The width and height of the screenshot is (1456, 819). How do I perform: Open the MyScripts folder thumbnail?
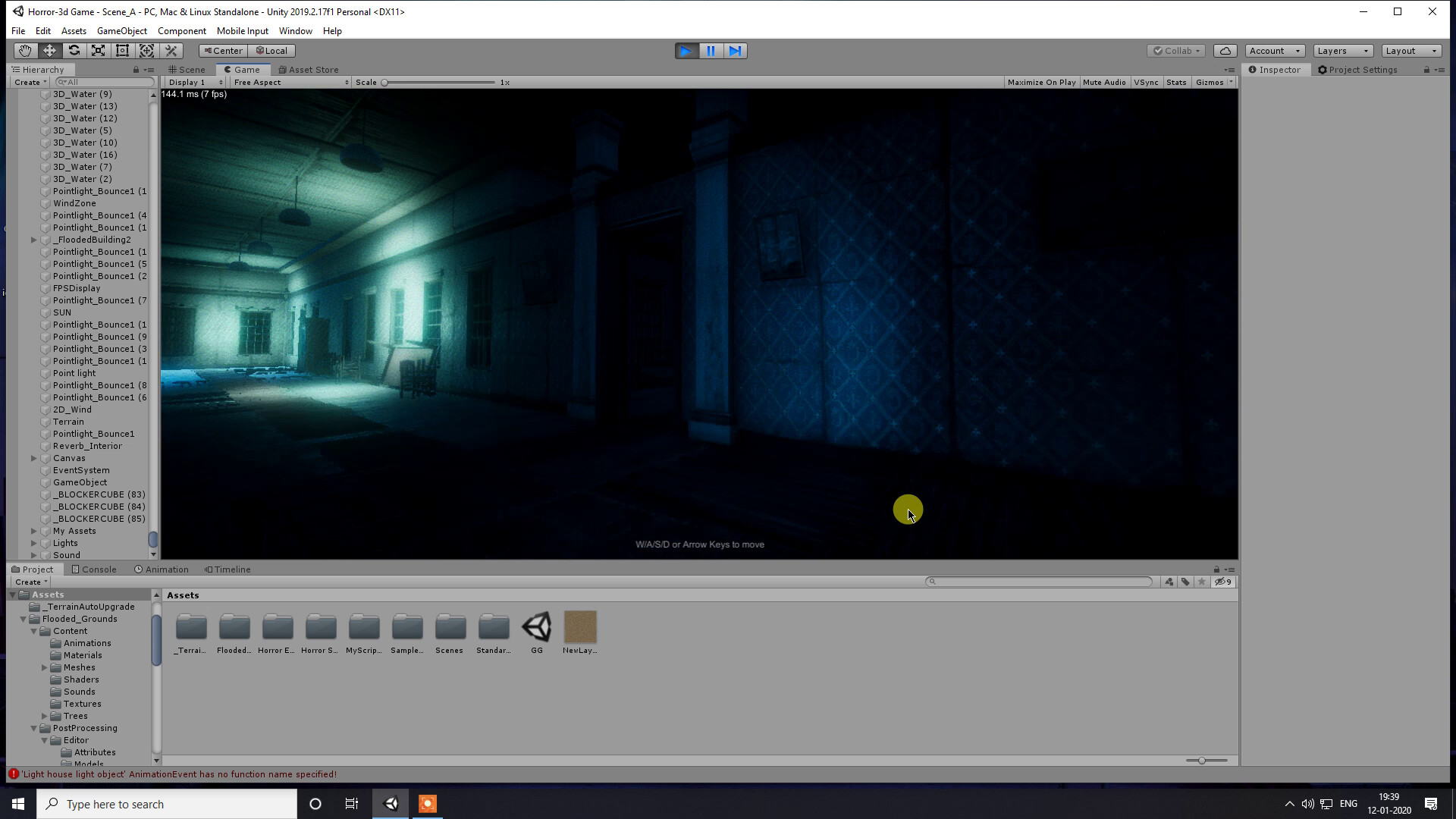point(364,633)
